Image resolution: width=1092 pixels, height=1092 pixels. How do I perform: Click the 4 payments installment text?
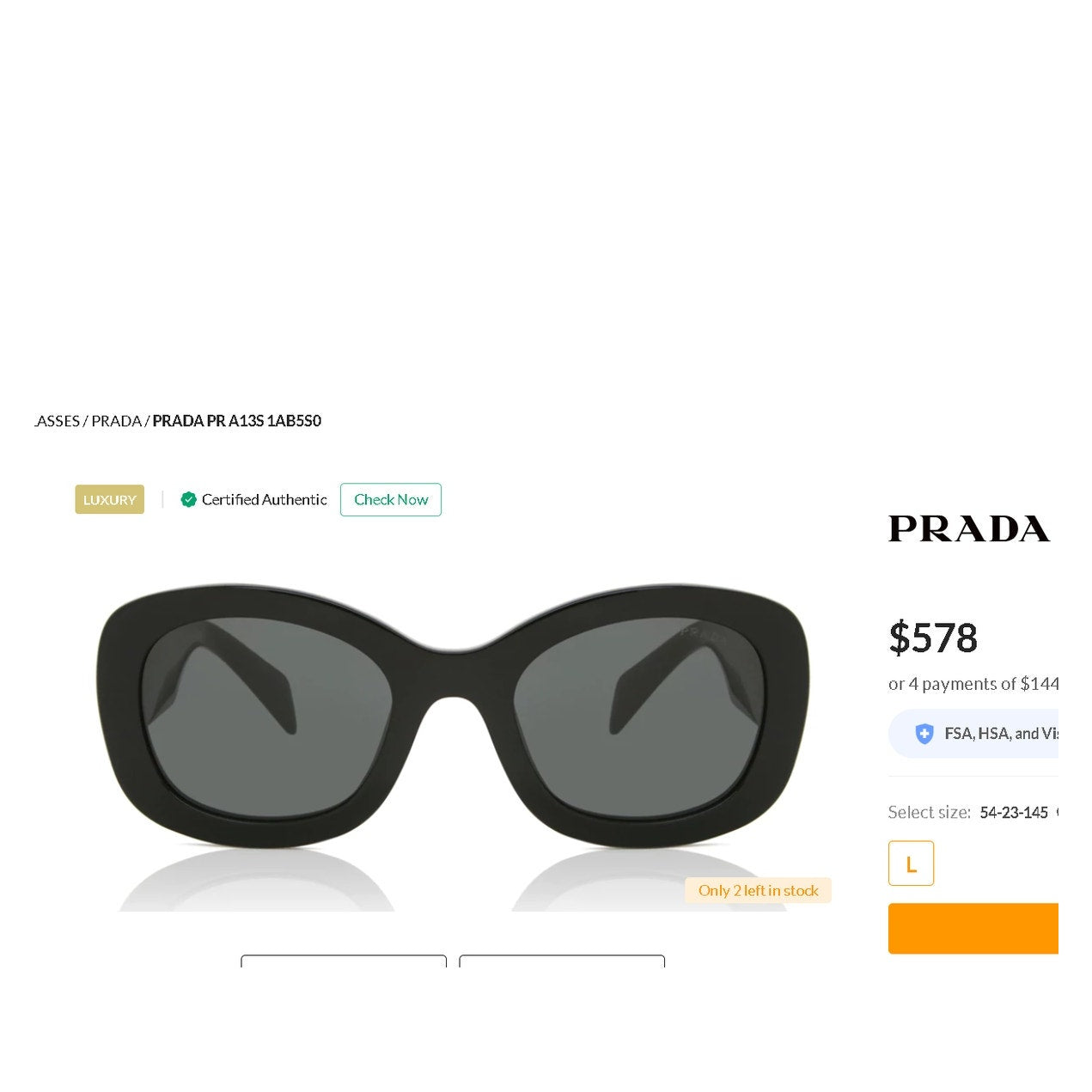[973, 684]
